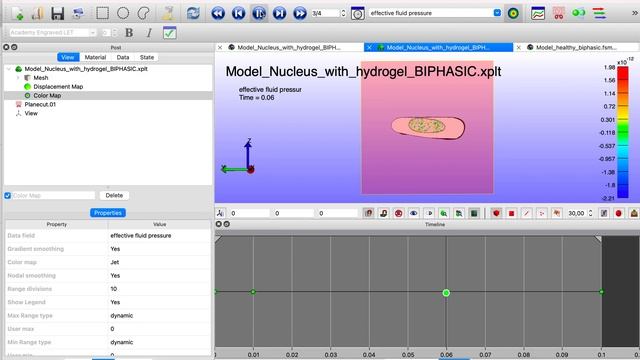This screenshot has height=360, width=640.
Task: Click the Properties button
Action: [108, 213]
